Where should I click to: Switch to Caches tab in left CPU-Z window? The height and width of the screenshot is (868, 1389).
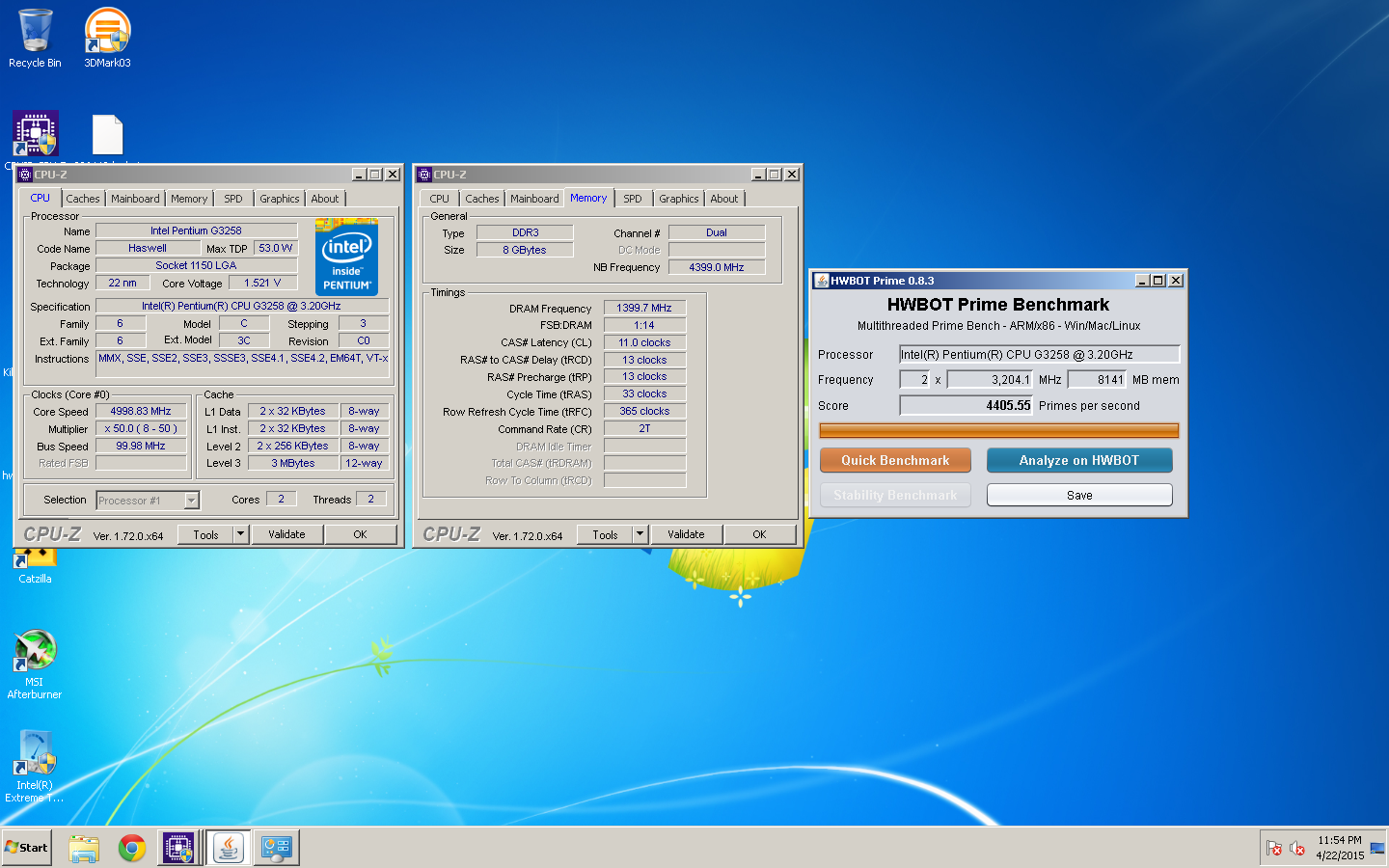(83, 199)
